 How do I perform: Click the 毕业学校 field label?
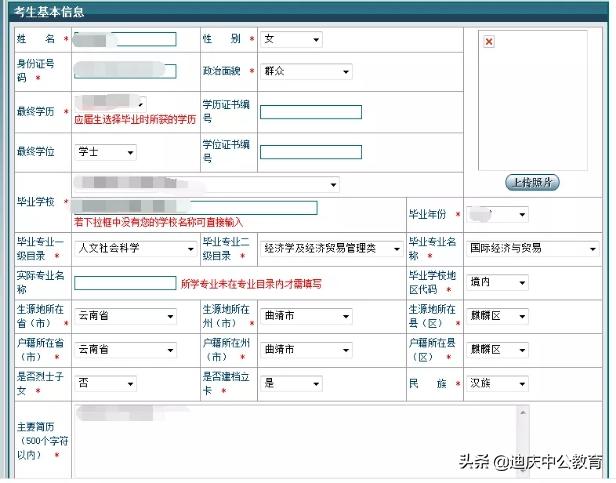(x=36, y=202)
